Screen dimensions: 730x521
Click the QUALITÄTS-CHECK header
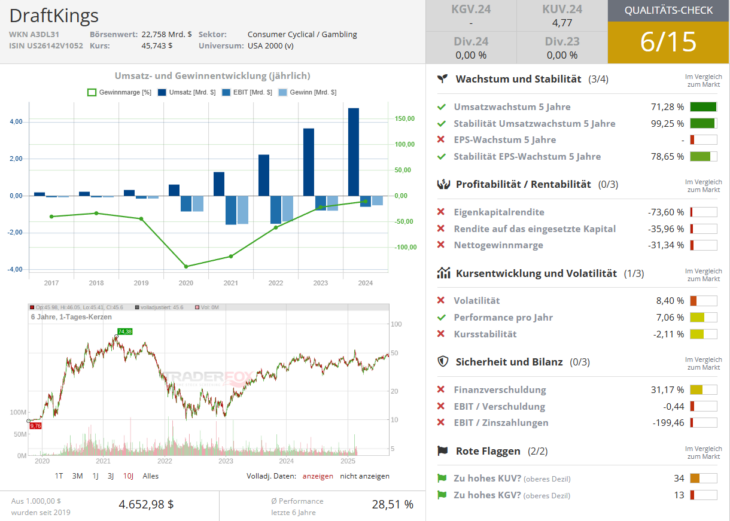[x=669, y=11]
